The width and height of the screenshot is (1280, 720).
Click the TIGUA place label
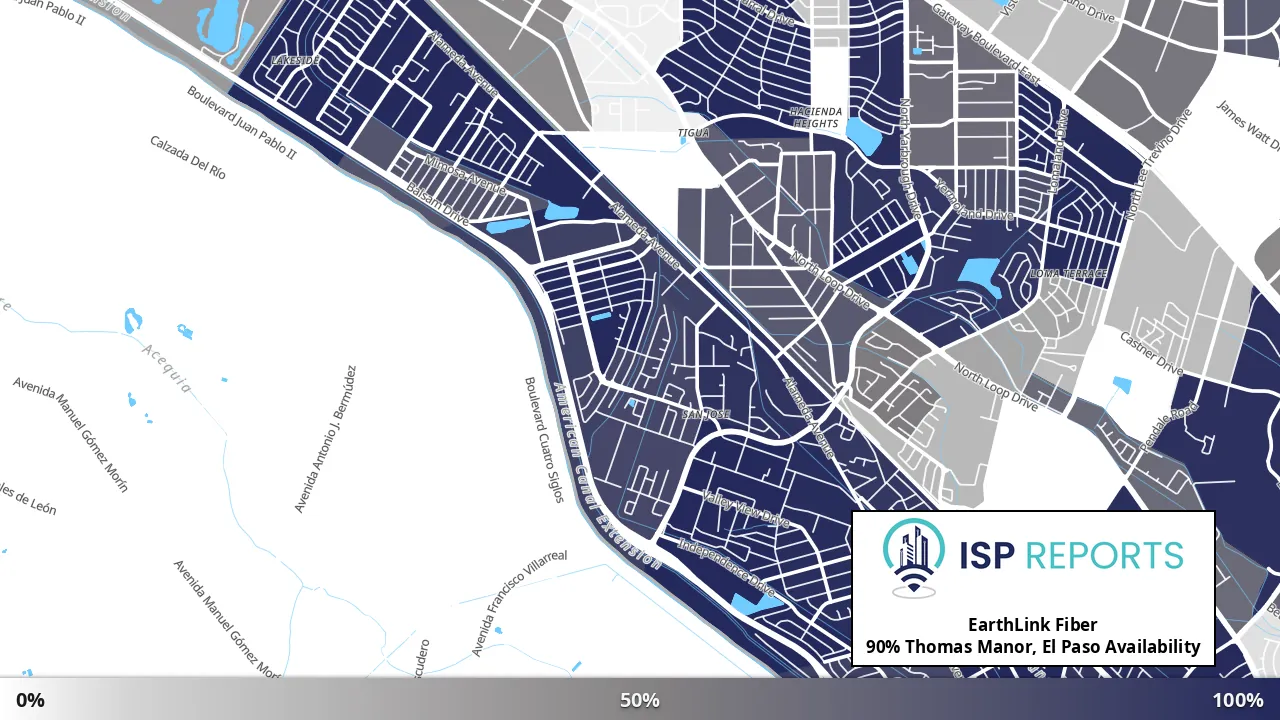[x=693, y=132]
